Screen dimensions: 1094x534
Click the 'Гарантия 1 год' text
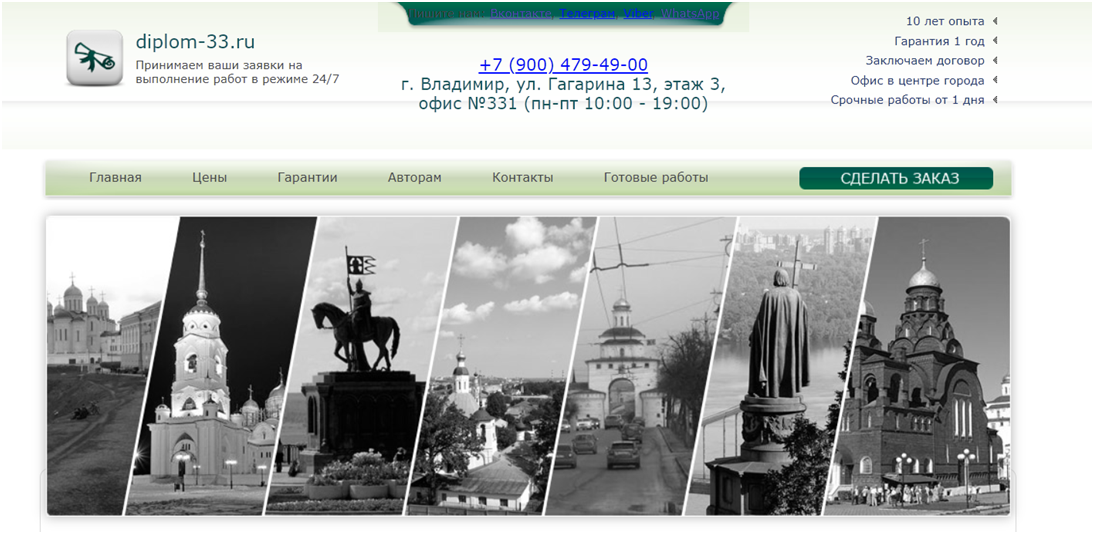tap(939, 41)
